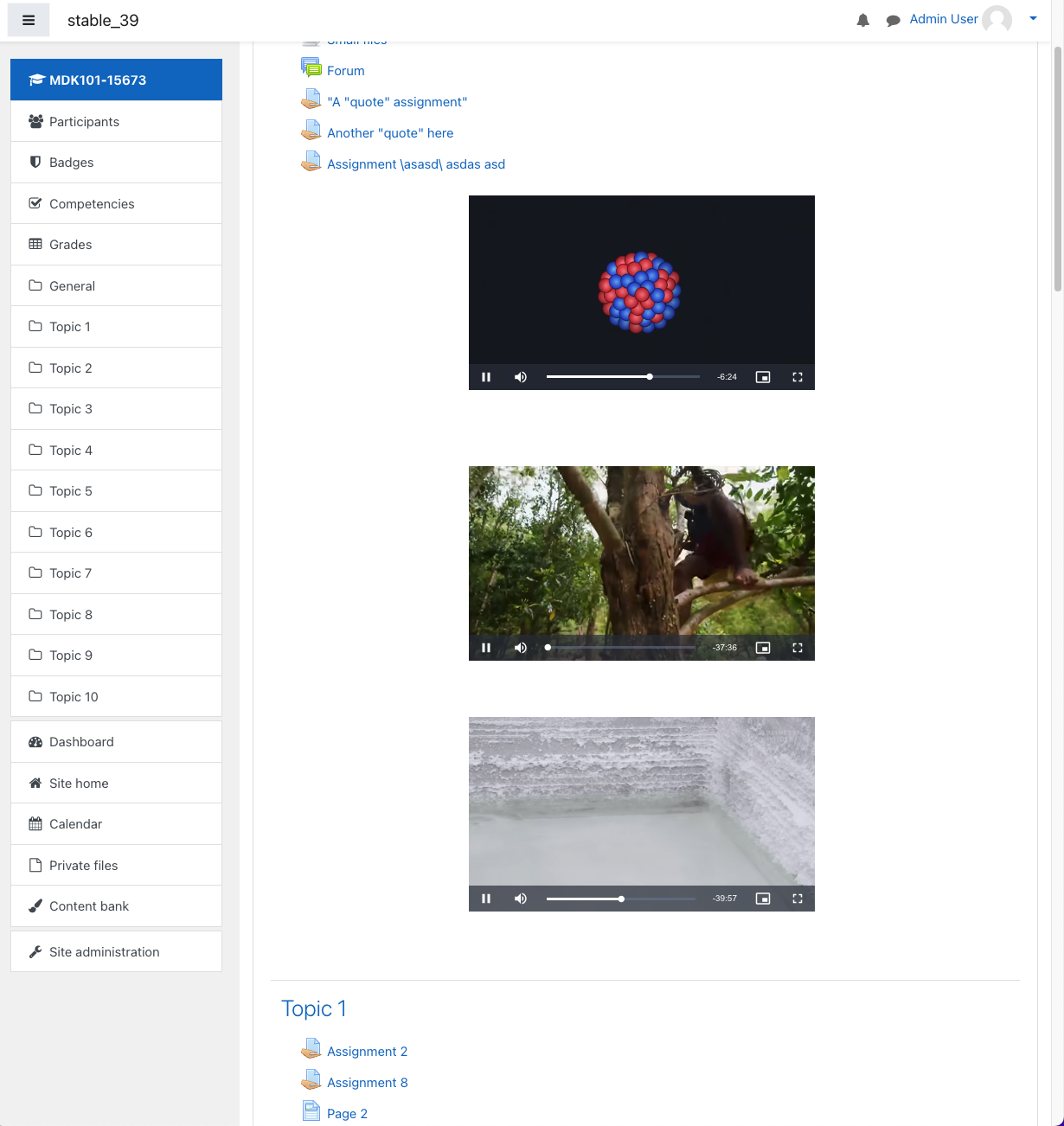The height and width of the screenshot is (1126, 1064).
Task: Open Grades in the sidebar
Action: coord(116,245)
